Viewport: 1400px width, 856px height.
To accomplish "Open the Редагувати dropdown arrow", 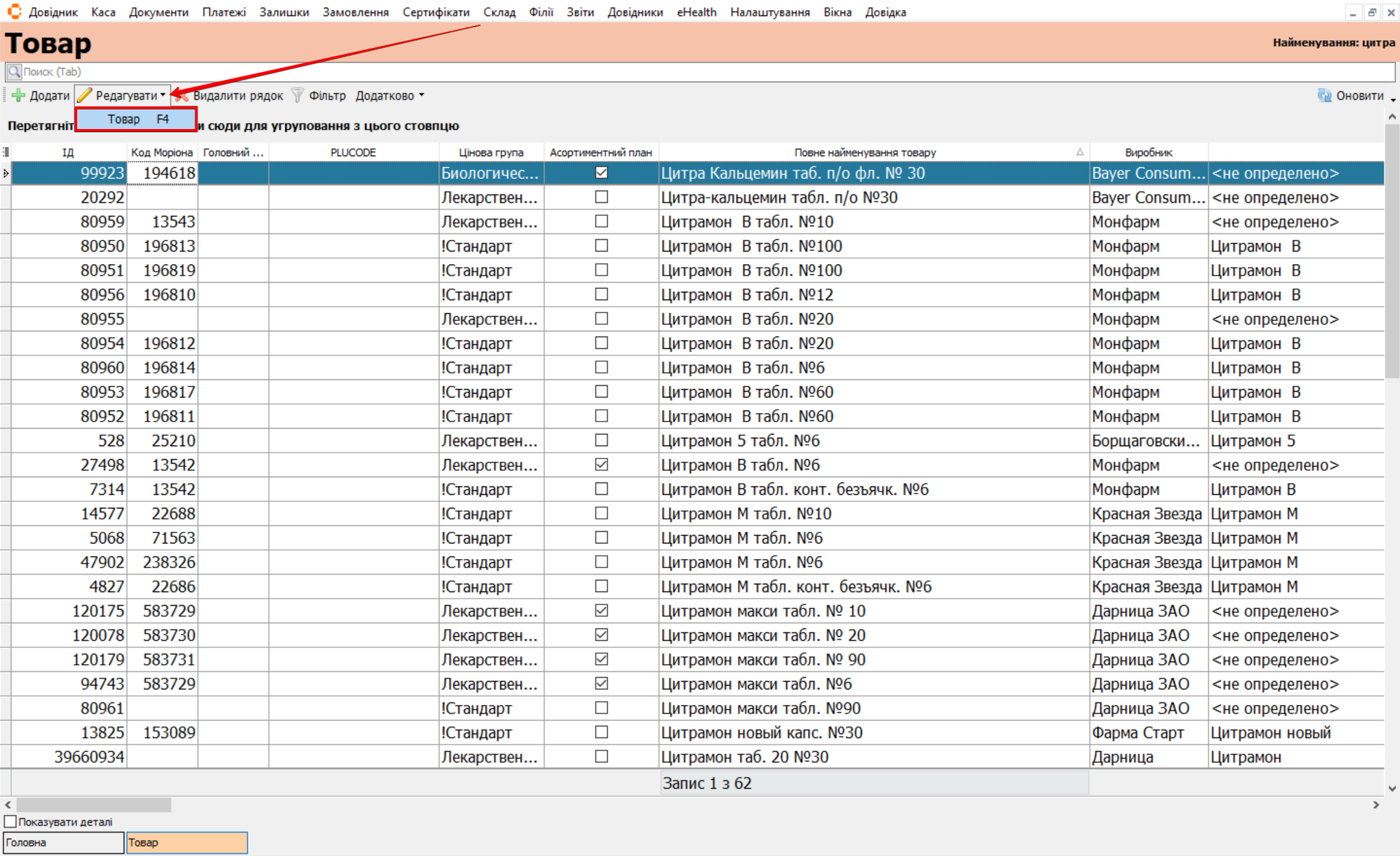I will (x=163, y=95).
